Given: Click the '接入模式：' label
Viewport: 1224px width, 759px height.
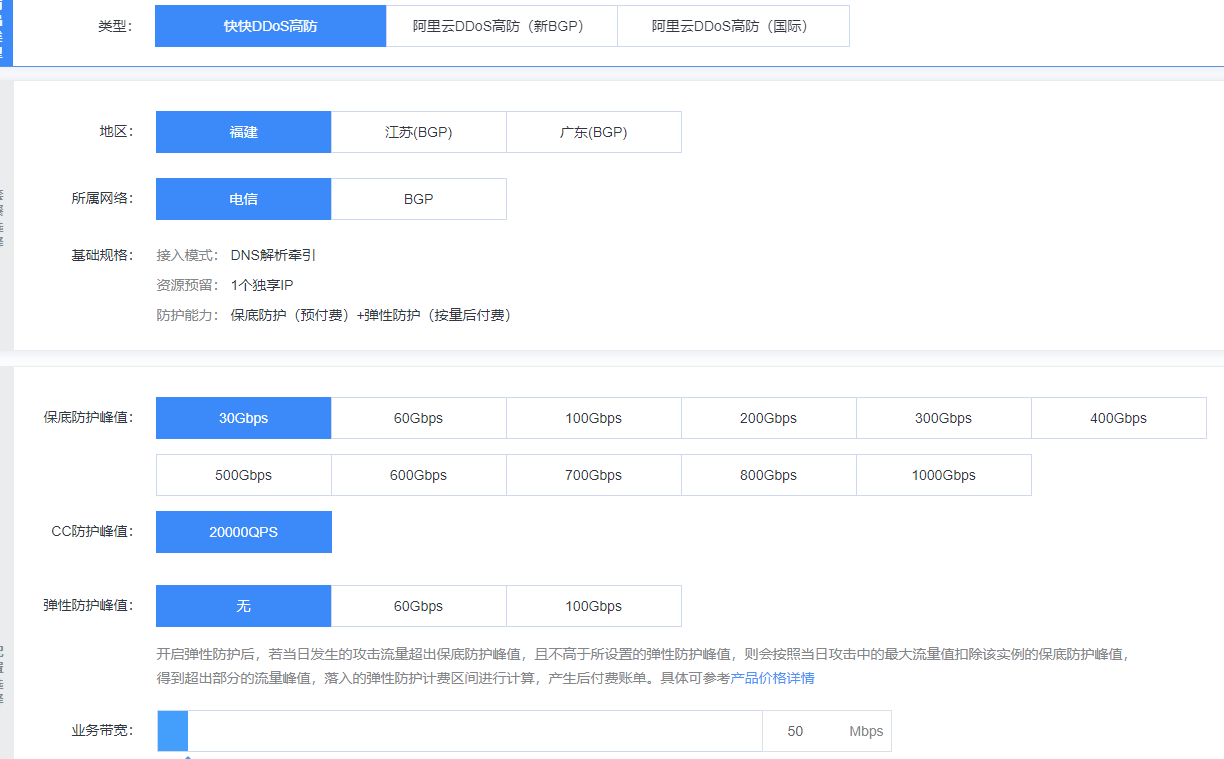Looking at the screenshot, I should click(188, 255).
